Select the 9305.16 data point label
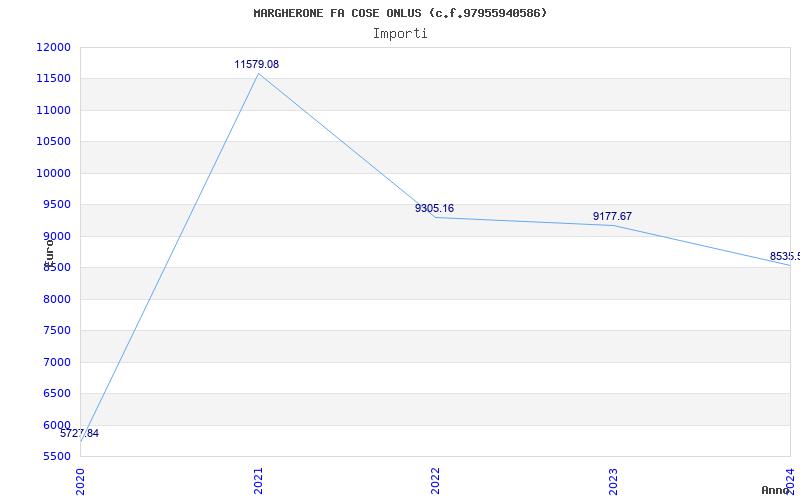The image size is (800, 500). click(x=434, y=209)
